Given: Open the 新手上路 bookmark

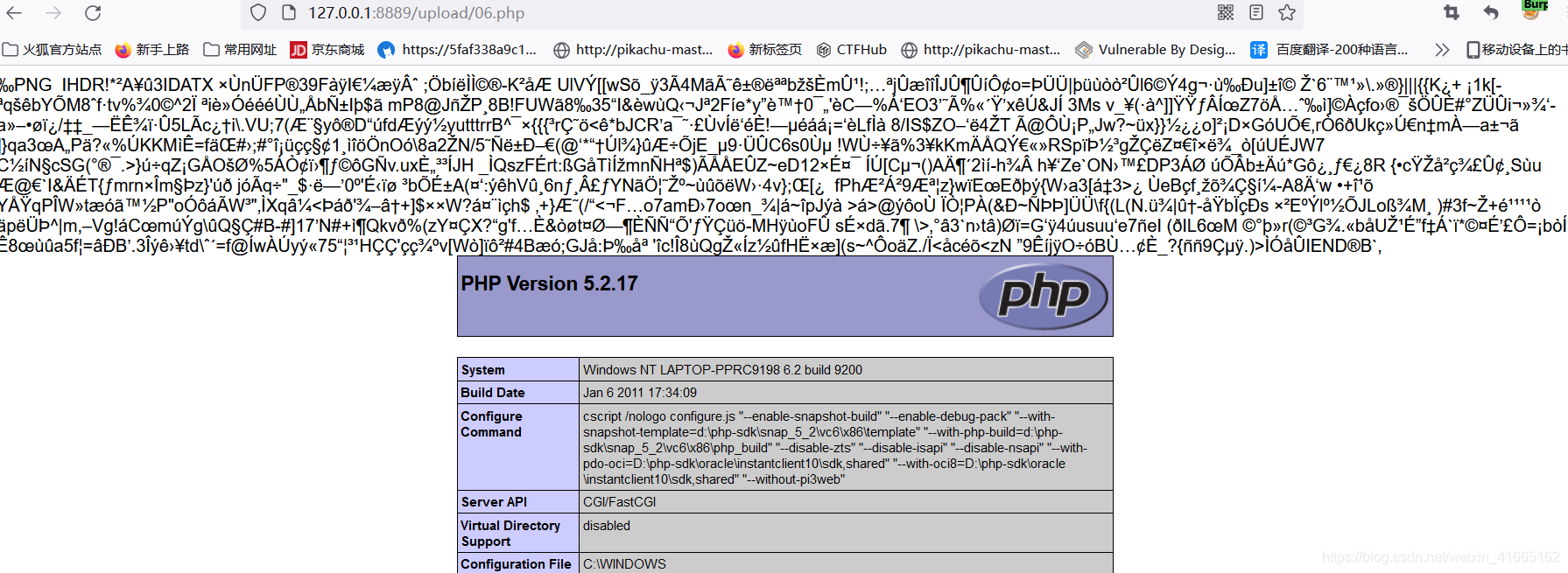Looking at the screenshot, I should point(152,50).
